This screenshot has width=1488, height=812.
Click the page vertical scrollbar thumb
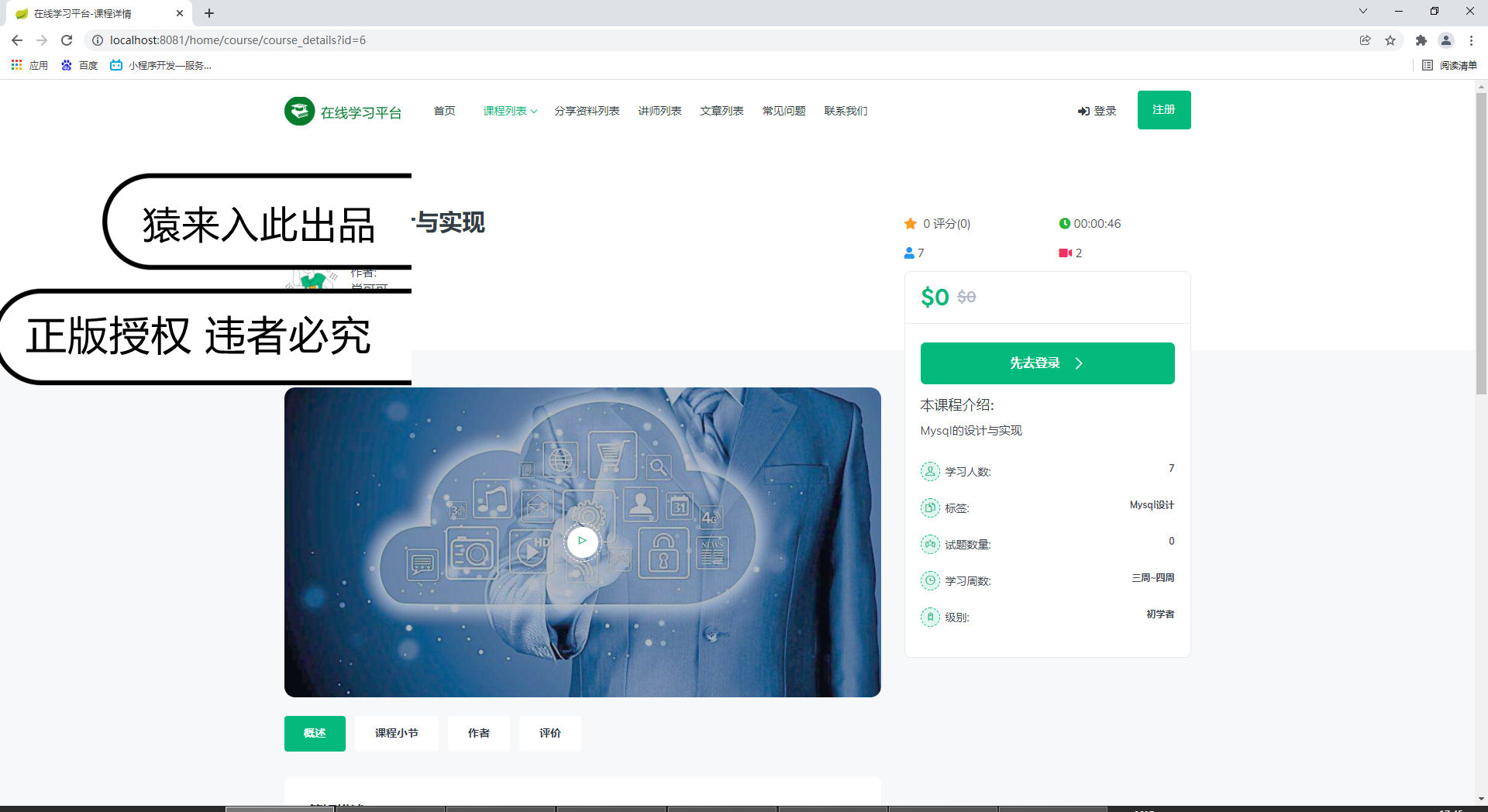pyautogui.click(x=1481, y=243)
